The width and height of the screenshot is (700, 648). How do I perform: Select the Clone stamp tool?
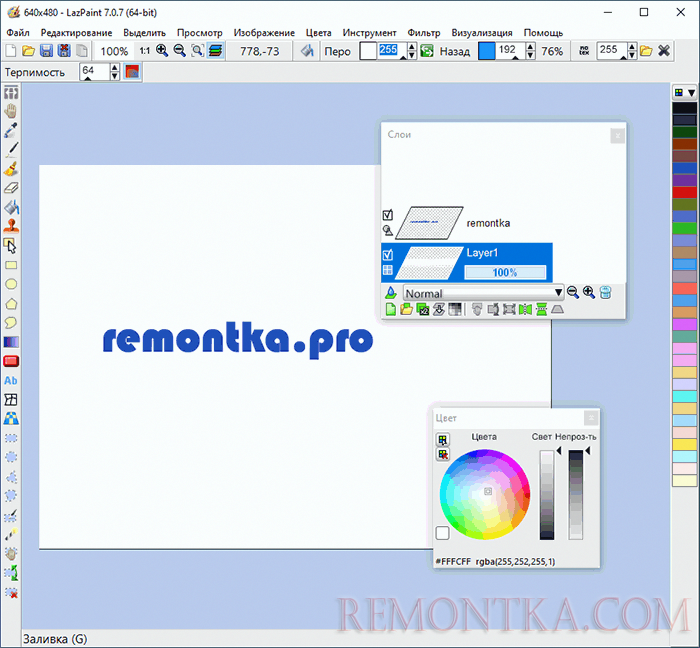click(11, 226)
